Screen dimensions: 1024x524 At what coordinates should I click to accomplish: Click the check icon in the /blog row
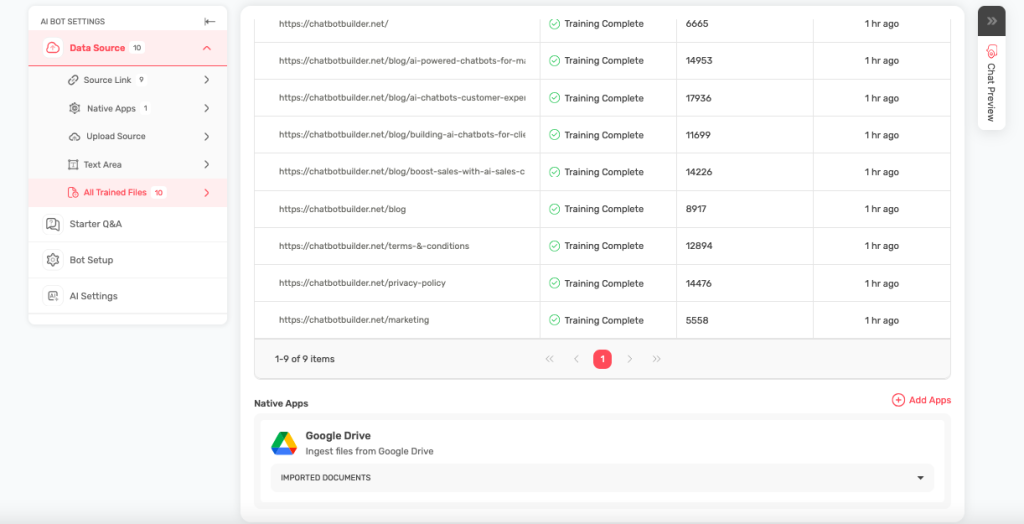coord(554,209)
